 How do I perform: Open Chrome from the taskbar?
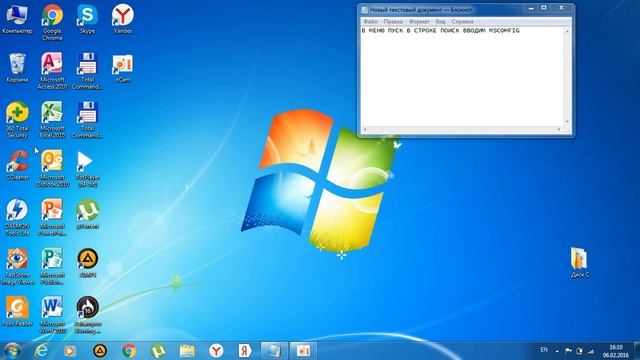coord(129,351)
